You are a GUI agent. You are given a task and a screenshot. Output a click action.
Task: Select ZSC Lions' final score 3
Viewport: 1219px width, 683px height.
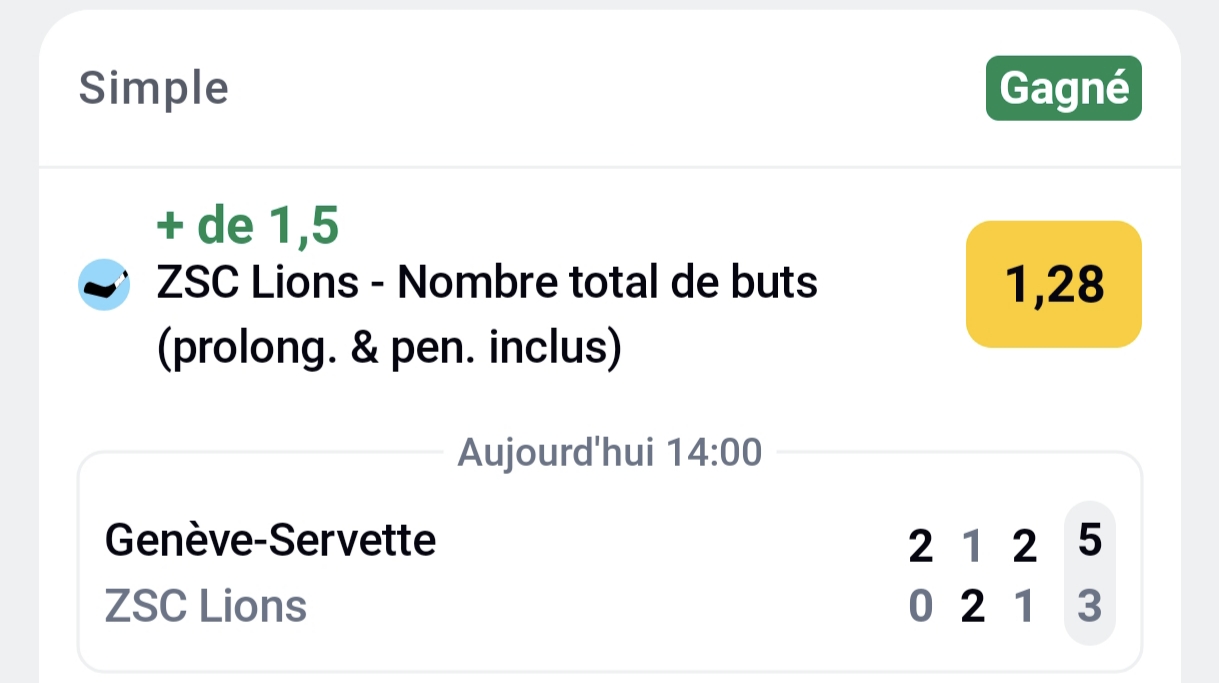click(x=1089, y=606)
